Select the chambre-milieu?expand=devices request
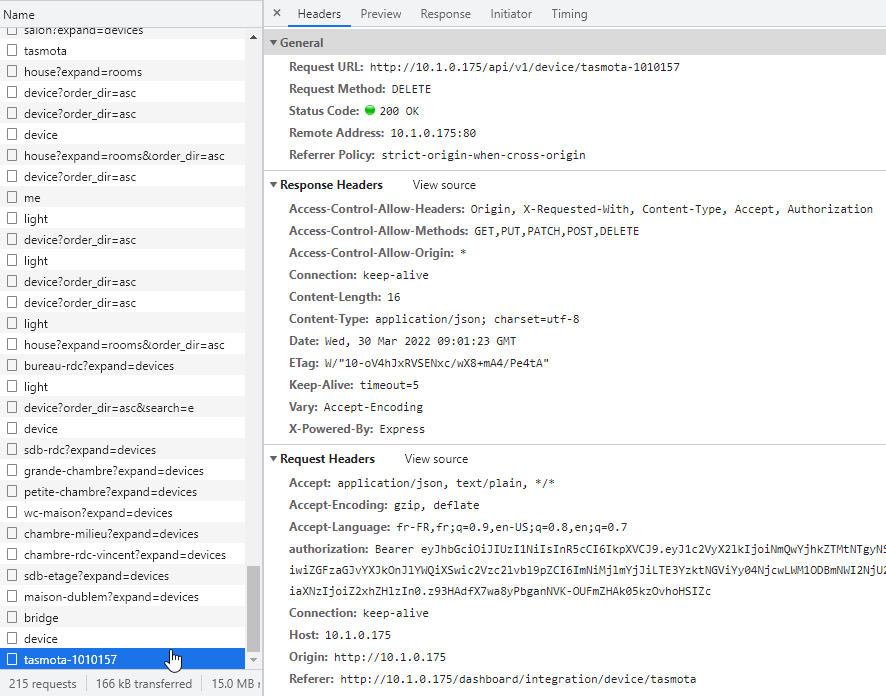The image size is (886, 696). (x=123, y=534)
